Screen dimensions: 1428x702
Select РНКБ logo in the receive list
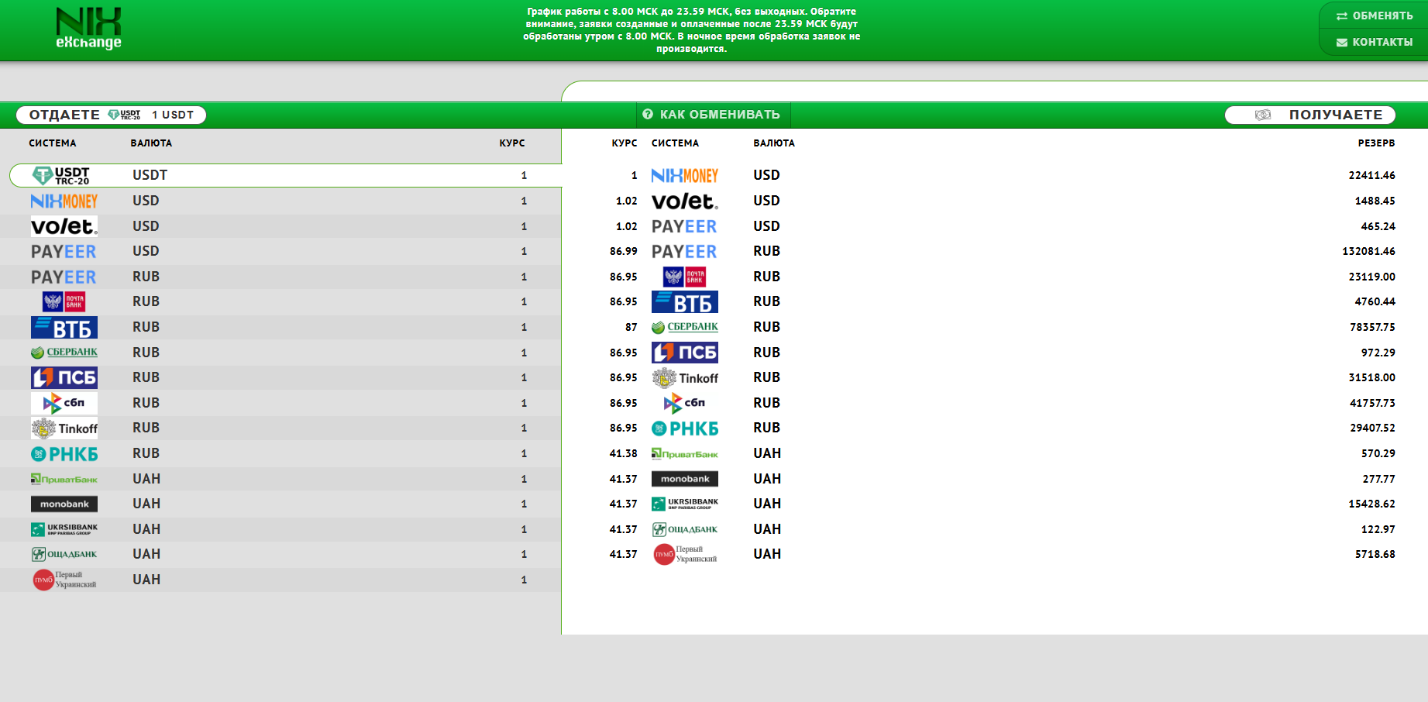point(685,428)
